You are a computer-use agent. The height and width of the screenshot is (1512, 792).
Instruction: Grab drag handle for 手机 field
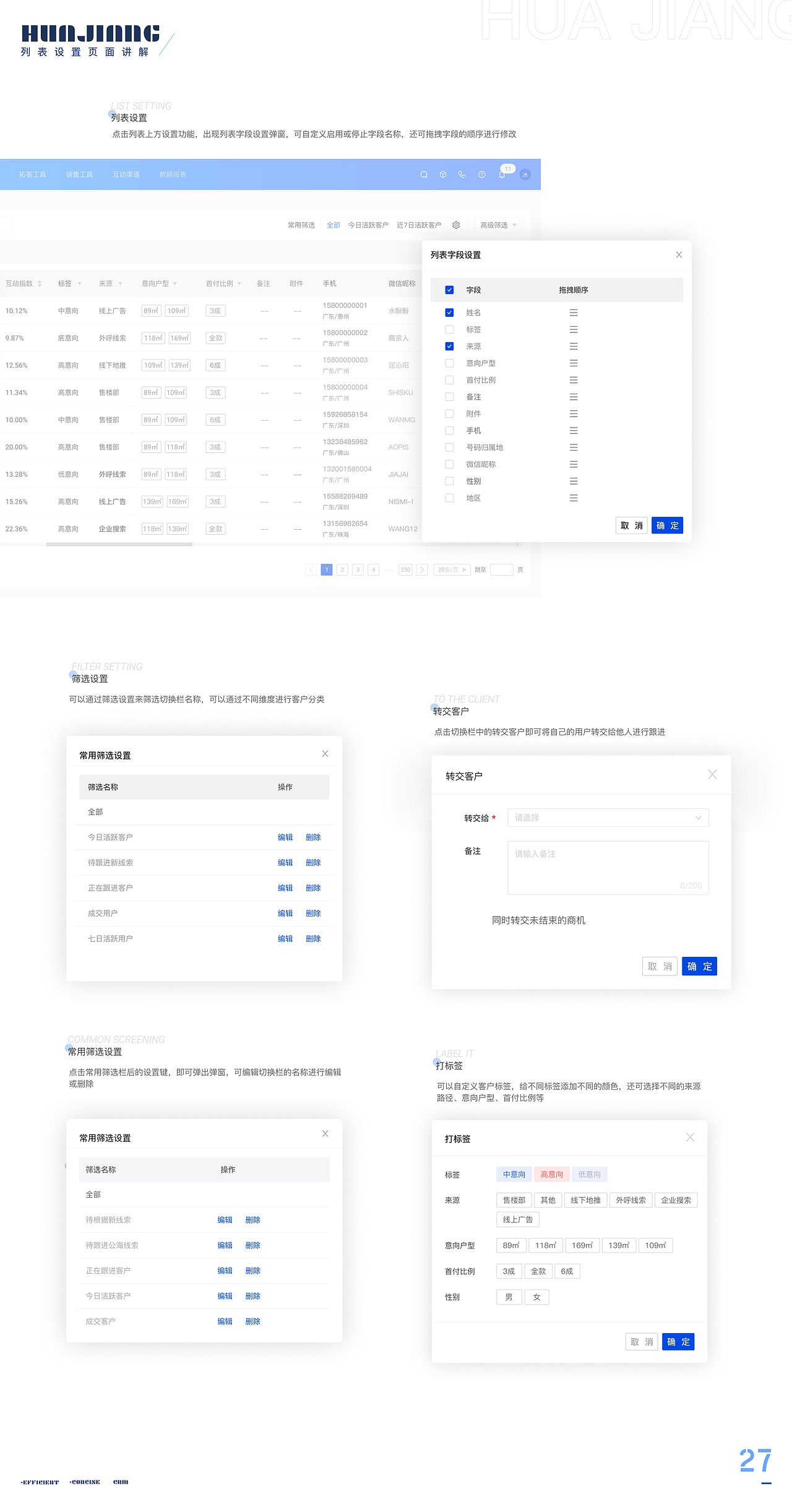[574, 430]
